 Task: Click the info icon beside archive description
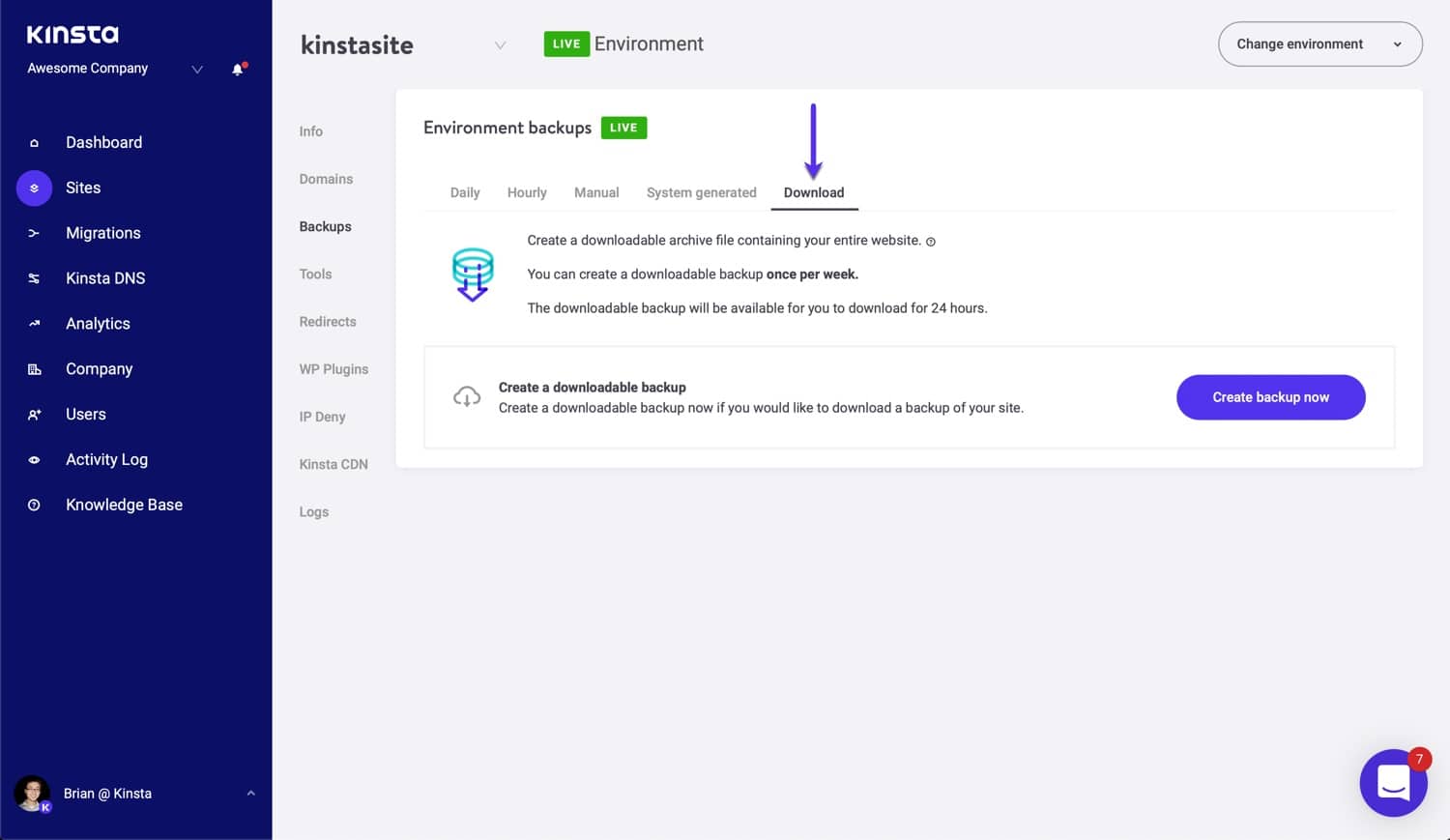click(931, 242)
